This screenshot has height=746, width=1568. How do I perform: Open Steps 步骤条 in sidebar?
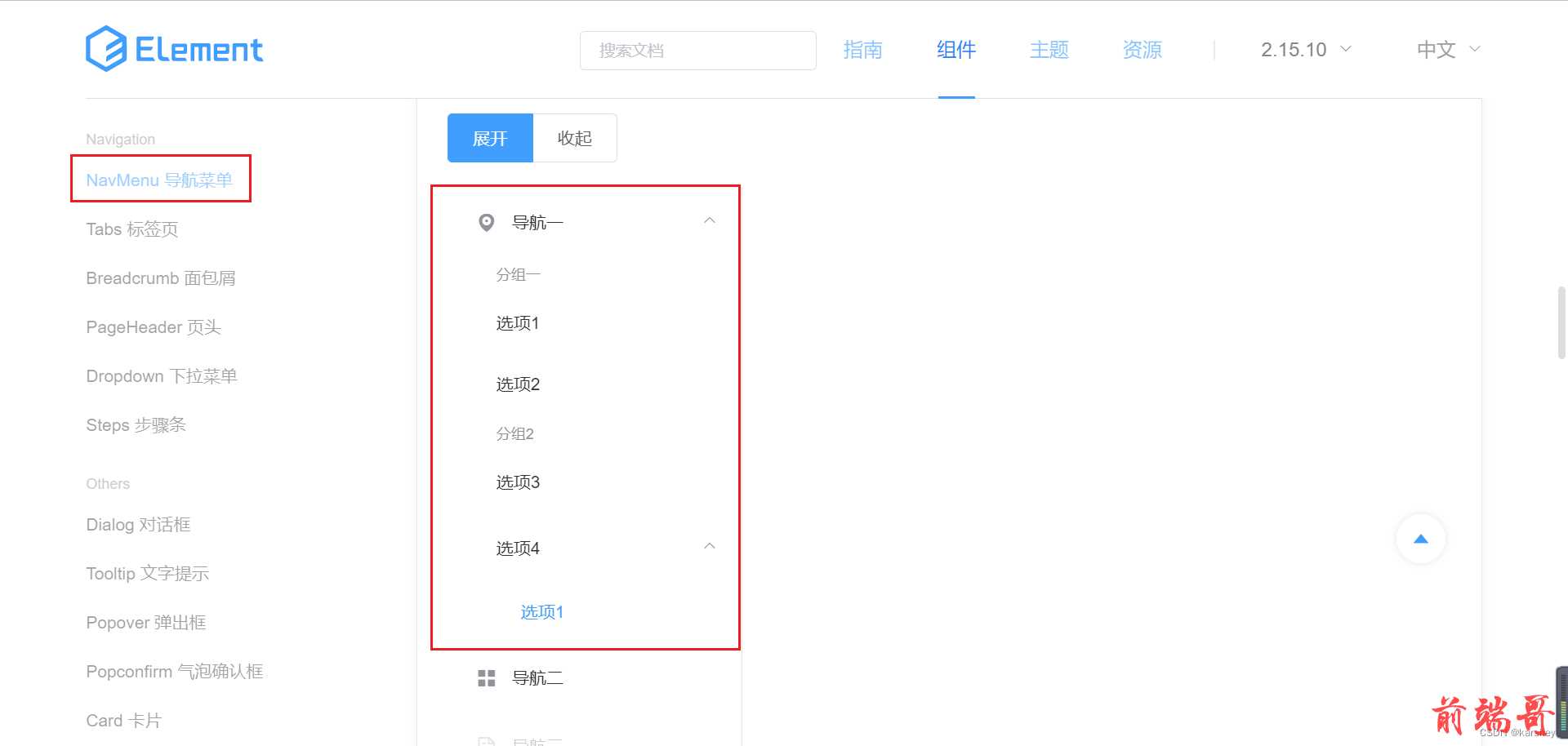[136, 425]
